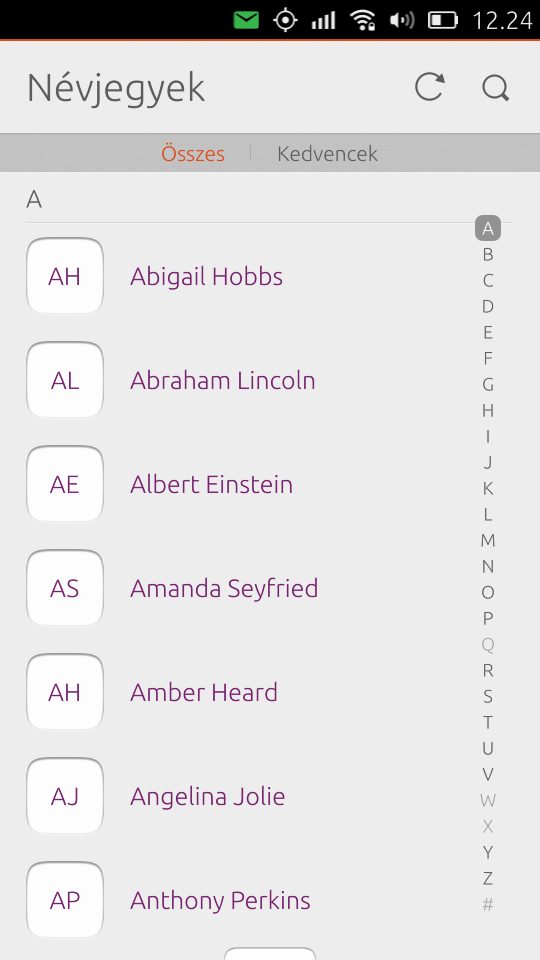540x960 pixels.
Task: Tap the AS avatar for Amanda Seyfried
Action: [65, 588]
